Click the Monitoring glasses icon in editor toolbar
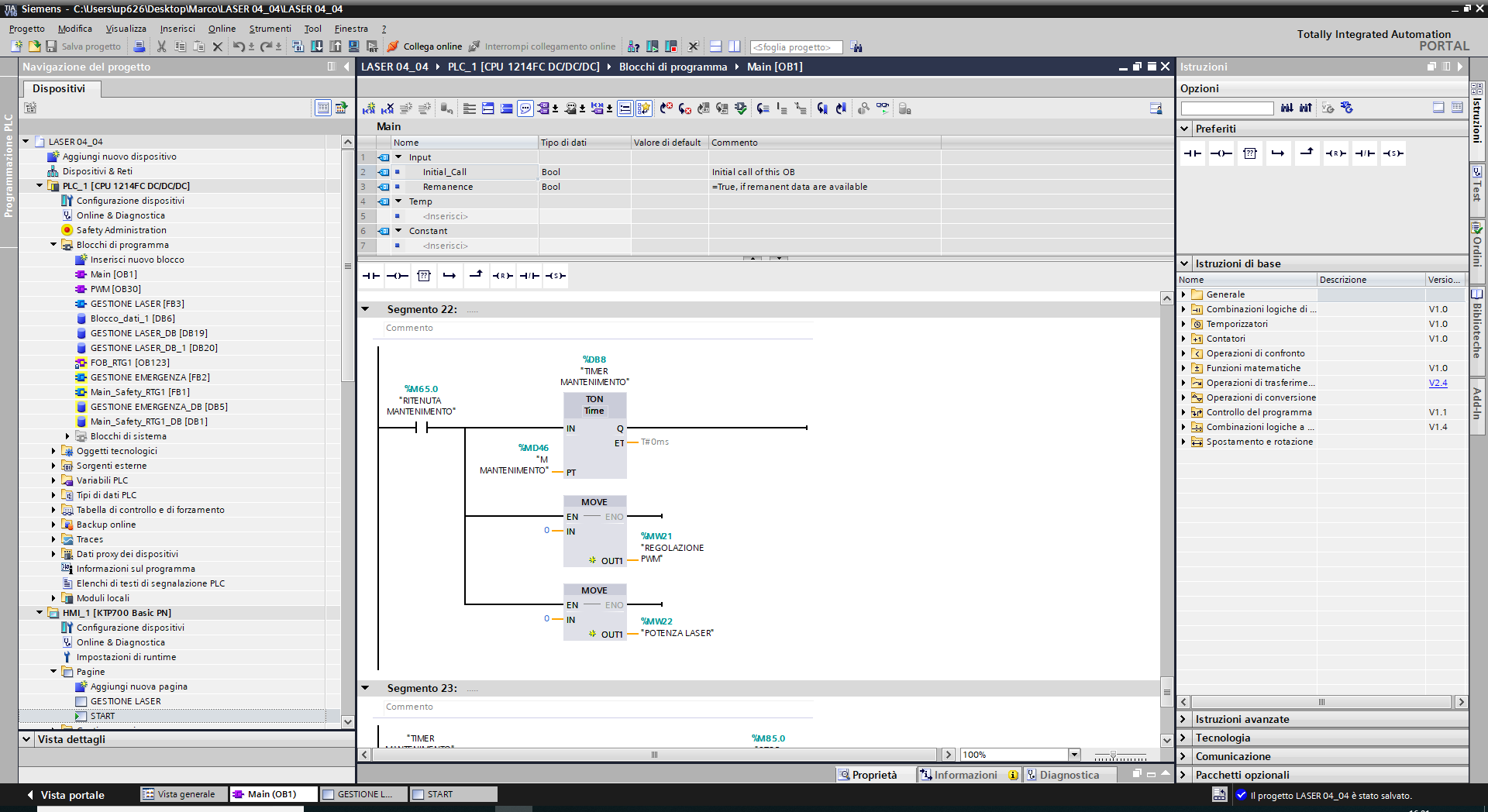 click(883, 108)
